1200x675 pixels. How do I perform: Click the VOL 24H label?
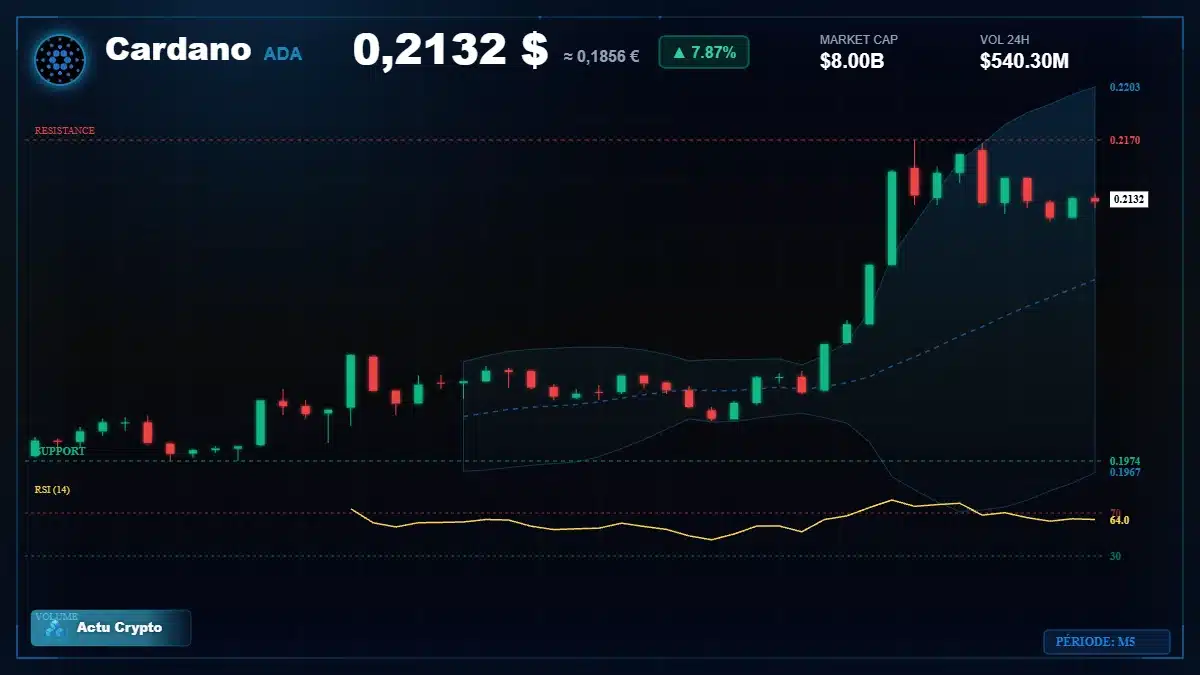coord(1005,40)
